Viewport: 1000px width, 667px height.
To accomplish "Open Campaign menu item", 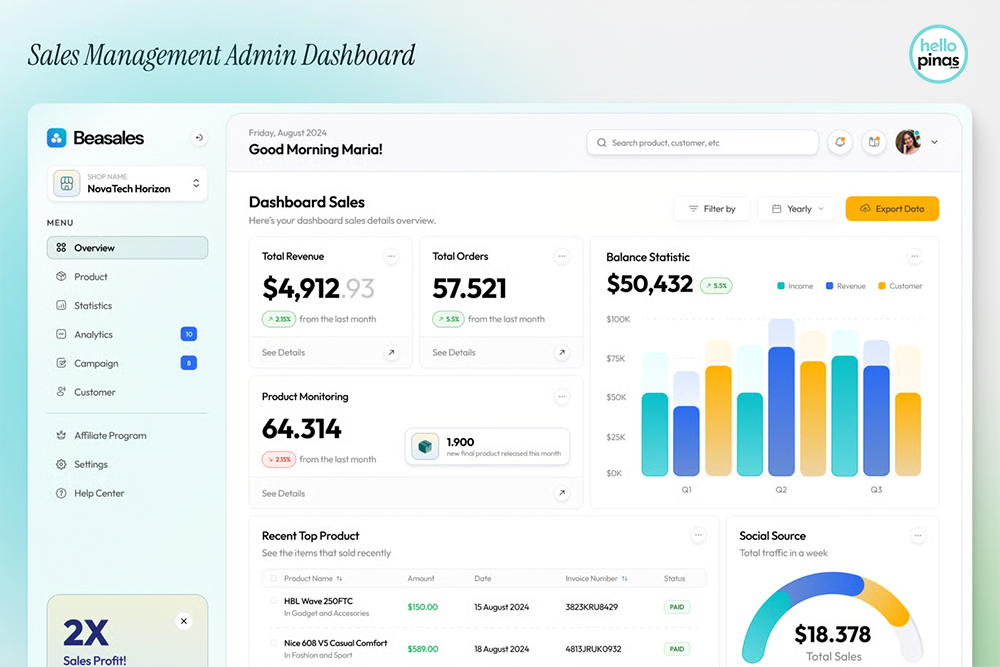I will click(96, 363).
